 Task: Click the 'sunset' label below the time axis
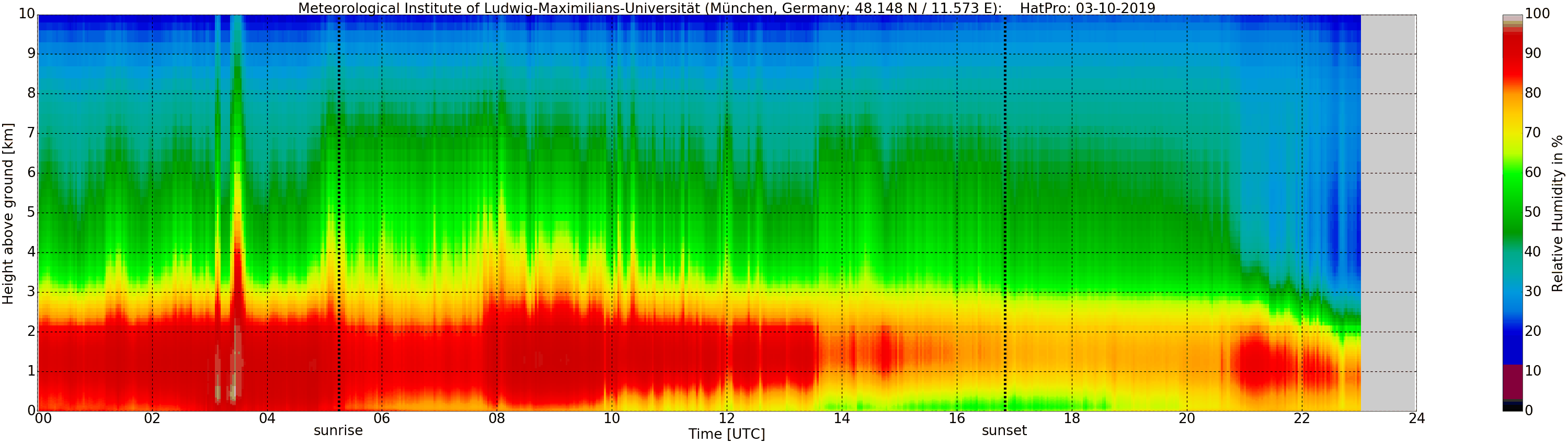pos(1004,430)
